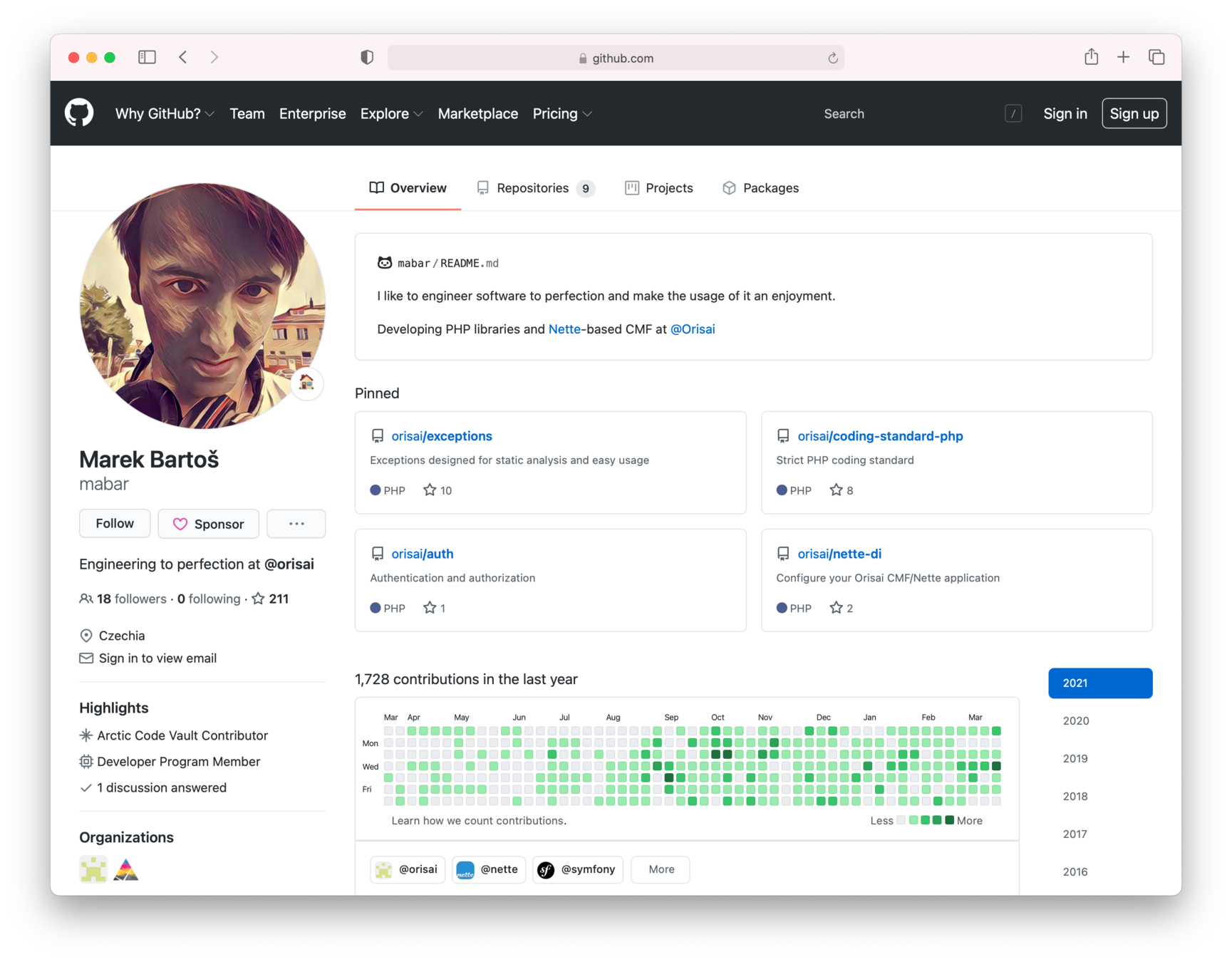Click the github.com address bar
This screenshot has width=1232, height=962.
click(x=616, y=58)
